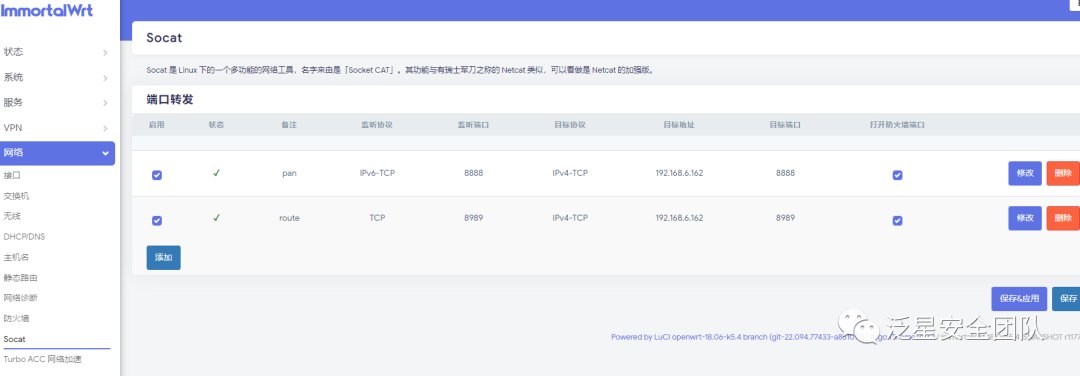Screen dimensions: 1080x376
Task: Click the 目标地址 column header
Action: tap(678, 125)
